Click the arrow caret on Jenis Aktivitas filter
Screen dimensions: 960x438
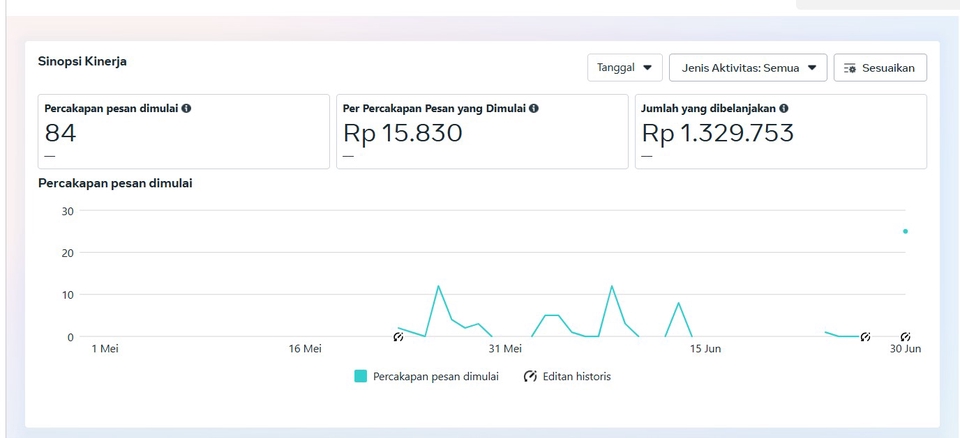(x=812, y=68)
